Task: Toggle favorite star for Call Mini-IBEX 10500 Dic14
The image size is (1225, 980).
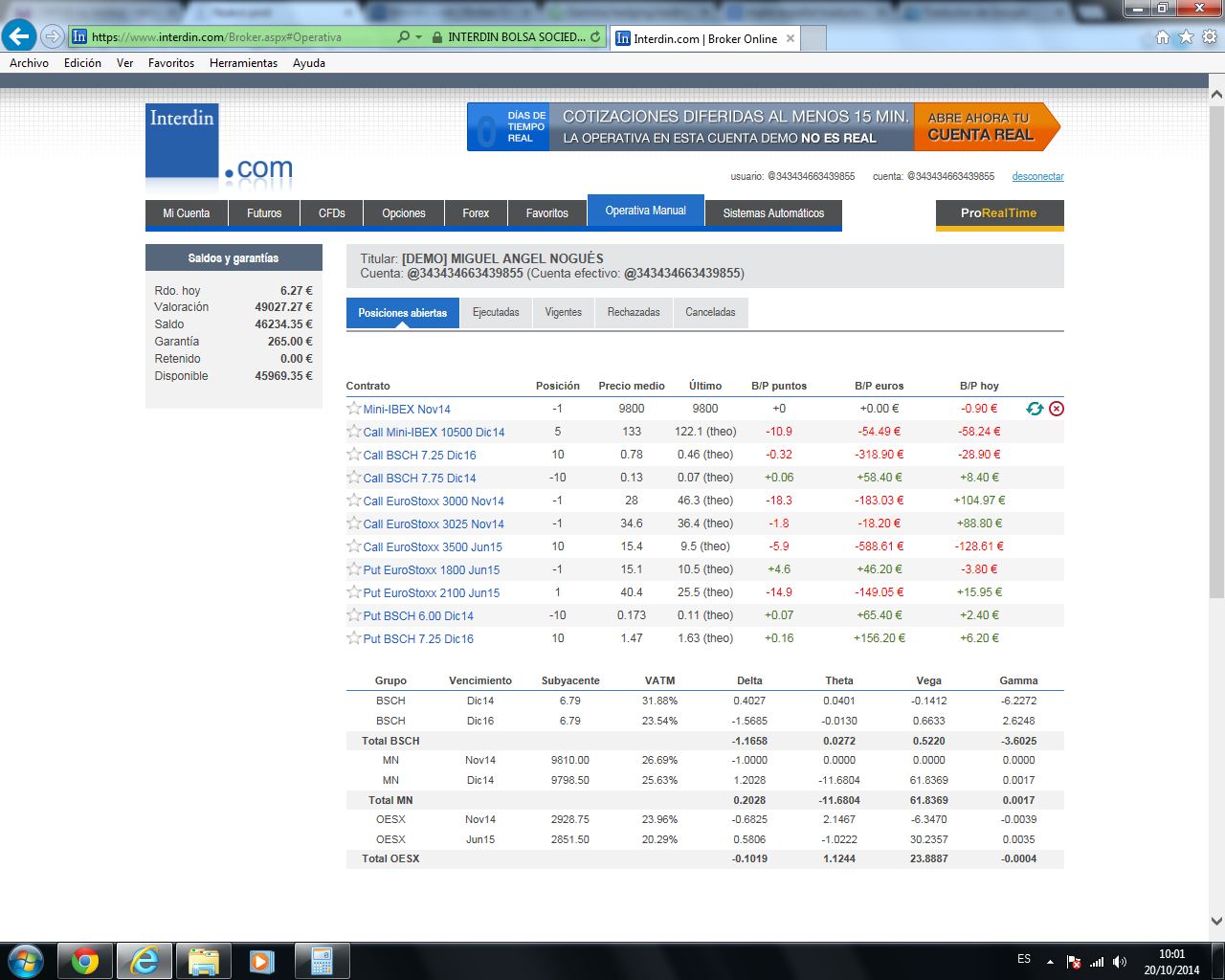Action: (354, 432)
